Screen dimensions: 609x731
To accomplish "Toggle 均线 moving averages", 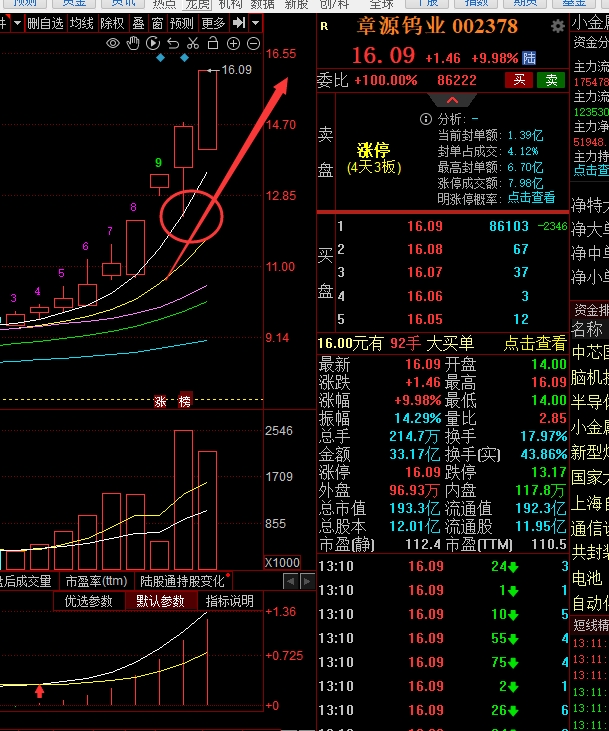I will 82,23.
